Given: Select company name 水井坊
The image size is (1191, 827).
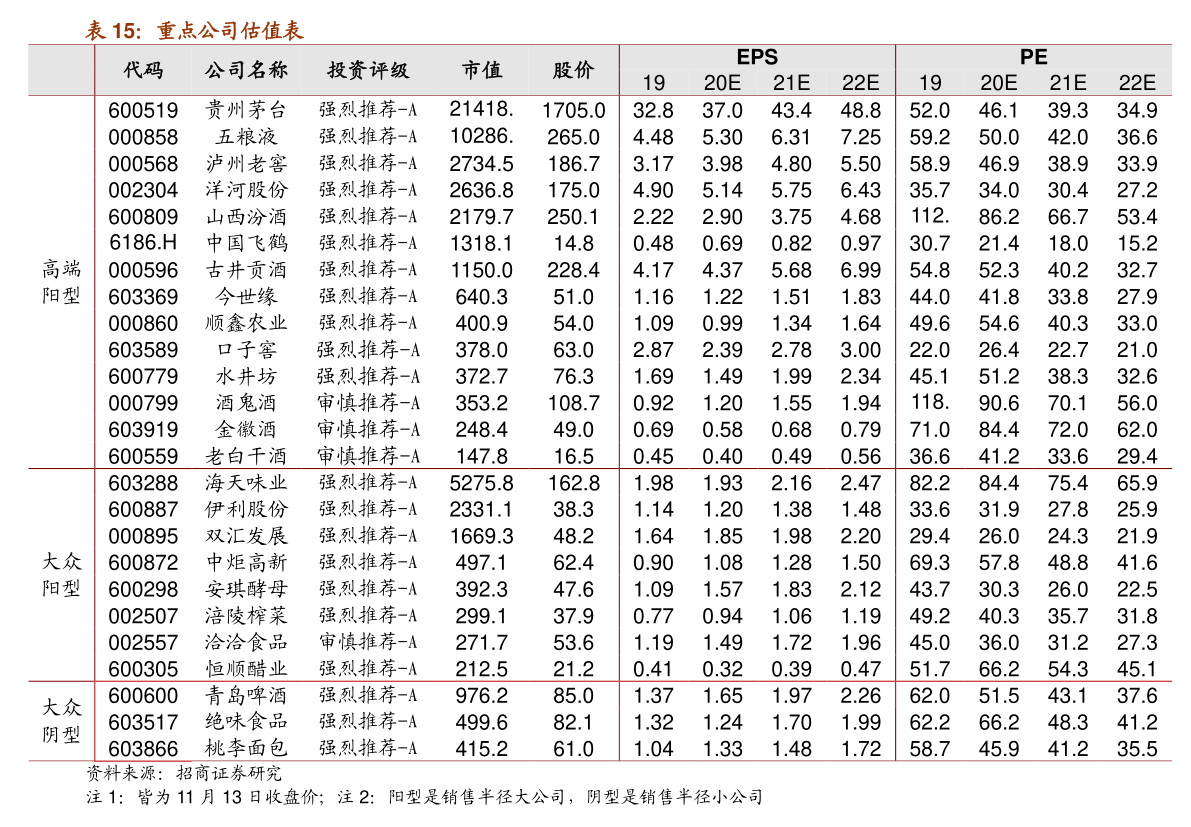Looking at the screenshot, I should pos(246,376).
